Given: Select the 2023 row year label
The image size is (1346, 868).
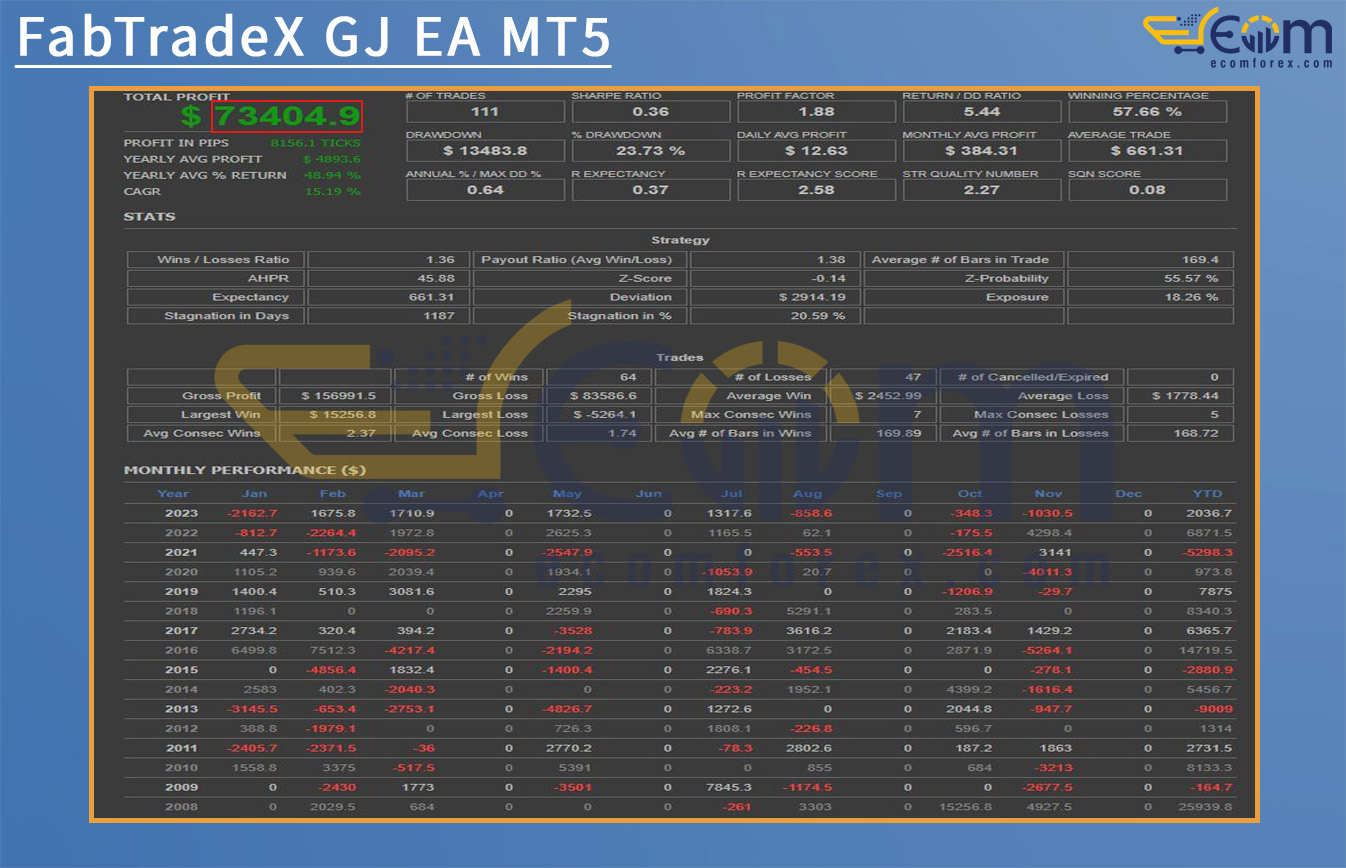Looking at the screenshot, I should coord(181,513).
